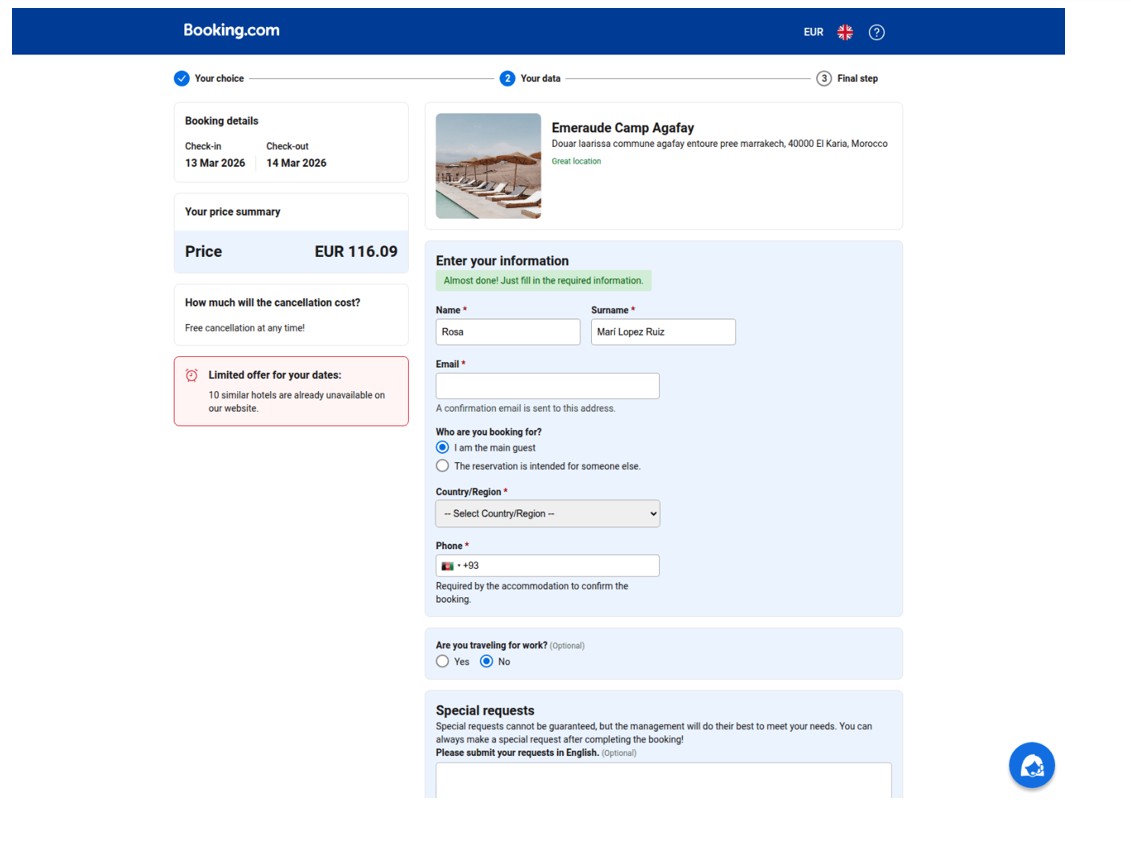Click the help question mark icon
This screenshot has height=850, width=1131.
(877, 32)
